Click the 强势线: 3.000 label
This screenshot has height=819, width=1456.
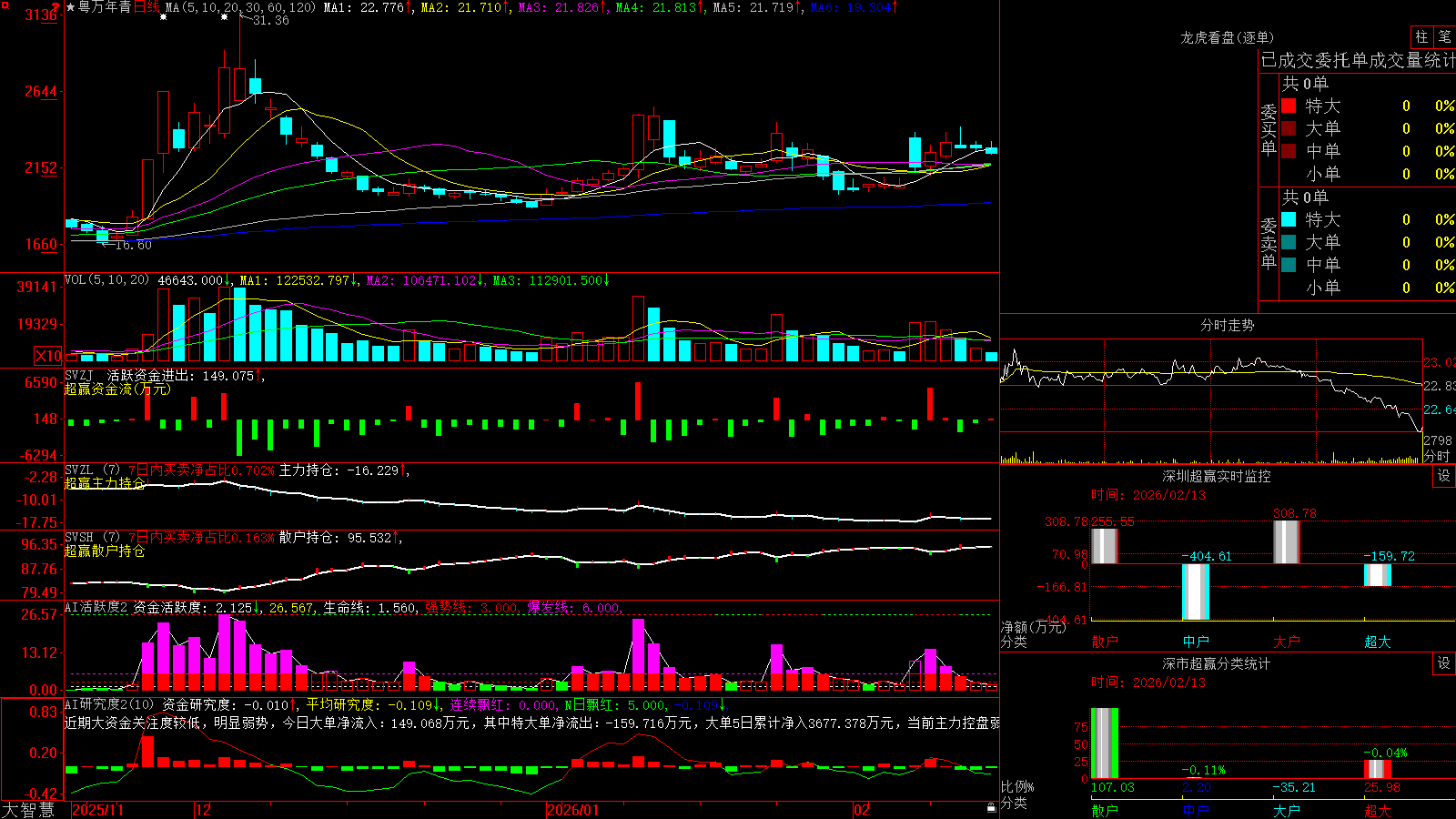pyautogui.click(x=471, y=608)
